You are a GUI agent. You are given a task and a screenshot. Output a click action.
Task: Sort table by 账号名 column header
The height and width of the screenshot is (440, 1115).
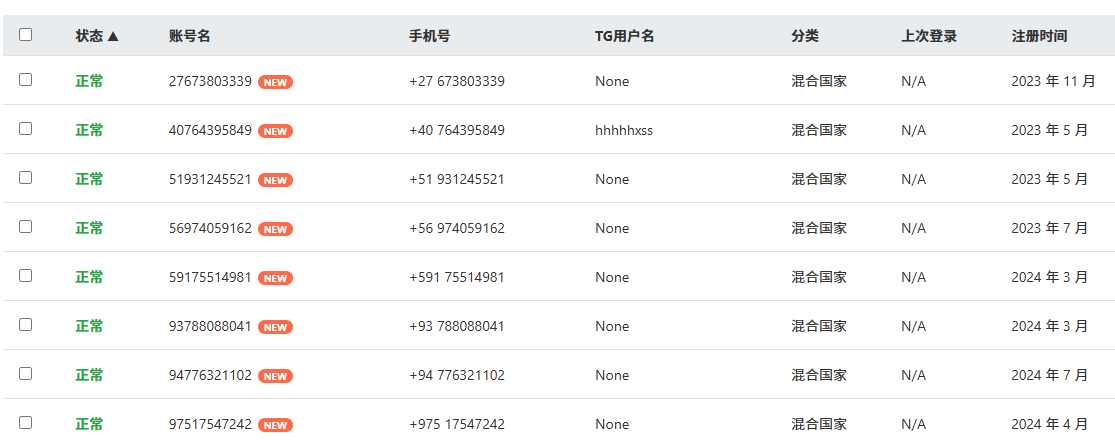coord(189,36)
